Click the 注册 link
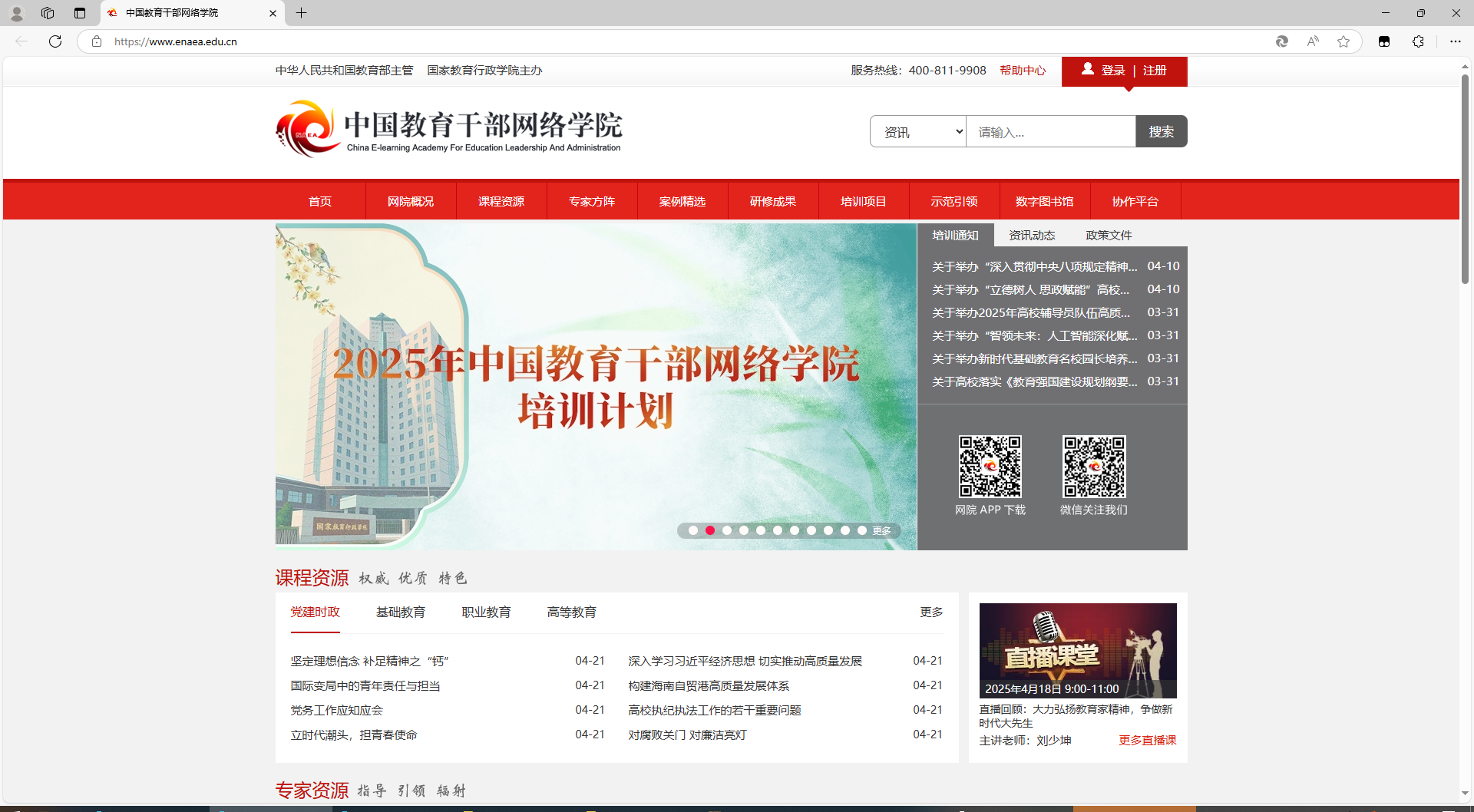Screen dimensions: 1474x812 point(1155,71)
